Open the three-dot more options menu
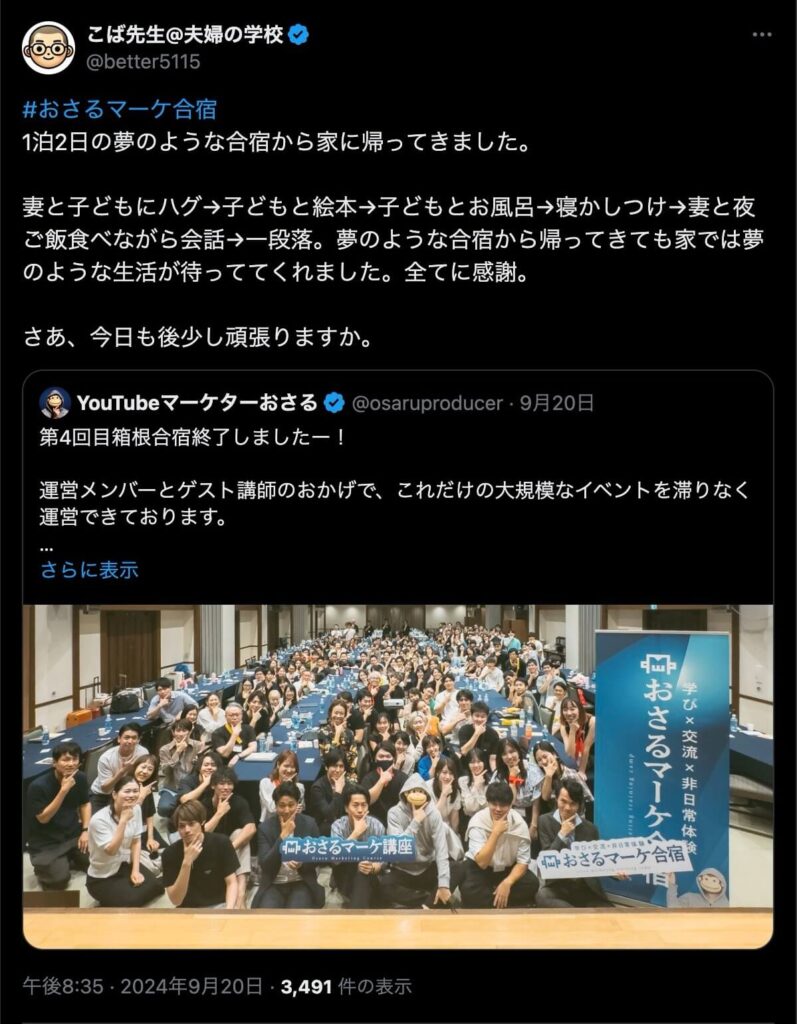797x1024 pixels. (x=762, y=35)
